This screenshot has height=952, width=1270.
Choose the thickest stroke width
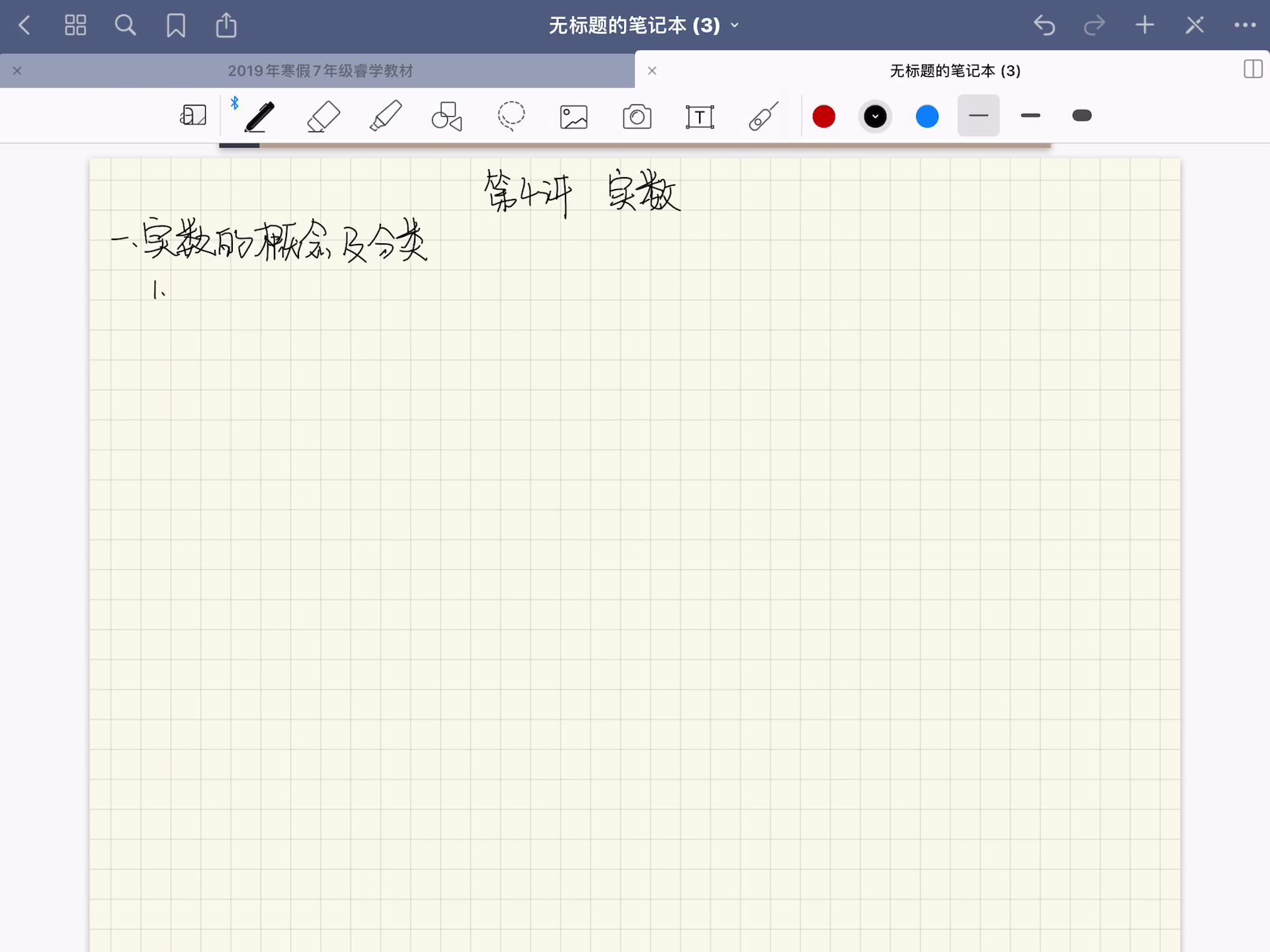tap(1081, 116)
